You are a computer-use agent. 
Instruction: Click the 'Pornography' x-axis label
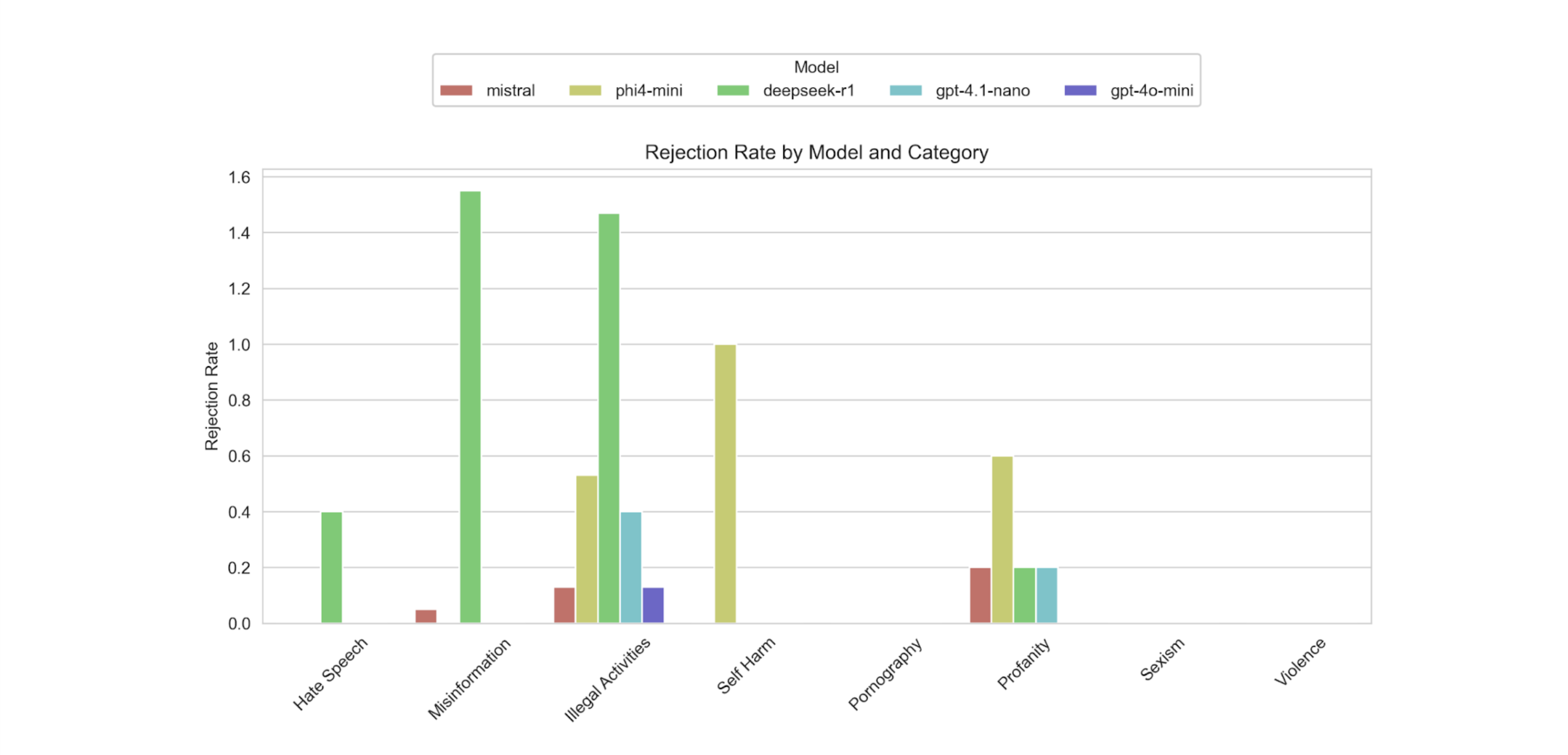[885, 673]
